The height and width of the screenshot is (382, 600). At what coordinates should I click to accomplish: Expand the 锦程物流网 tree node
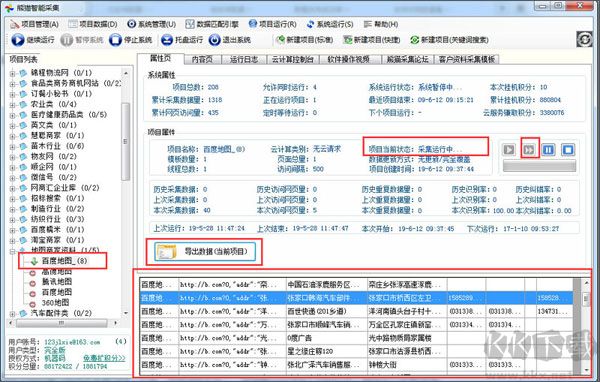tap(12, 73)
